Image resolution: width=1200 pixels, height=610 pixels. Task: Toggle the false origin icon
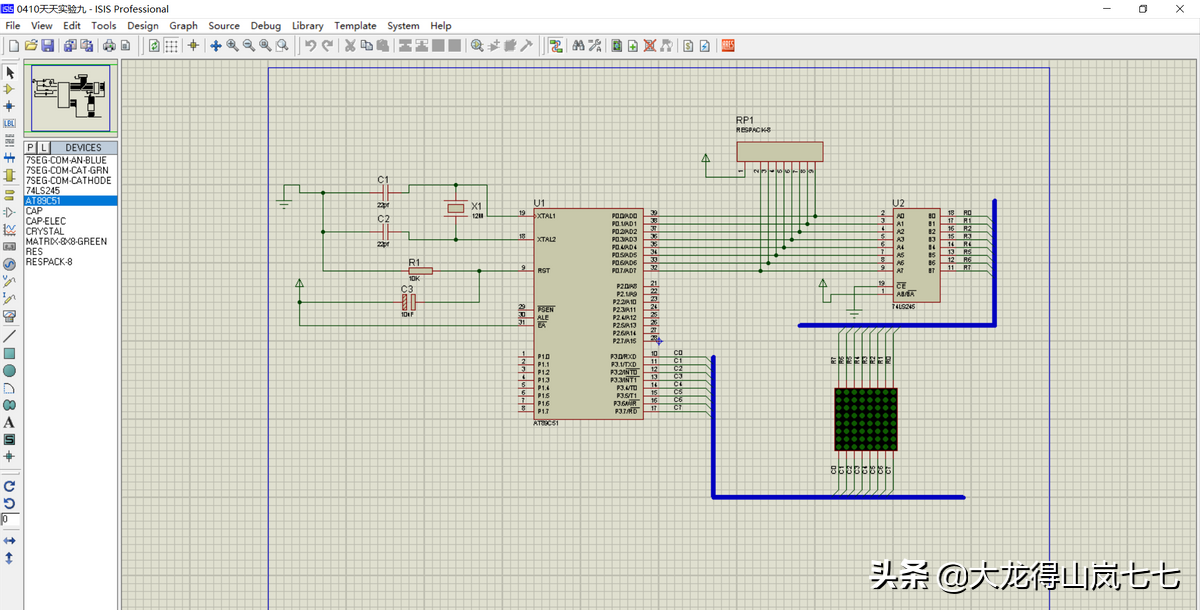tap(193, 45)
